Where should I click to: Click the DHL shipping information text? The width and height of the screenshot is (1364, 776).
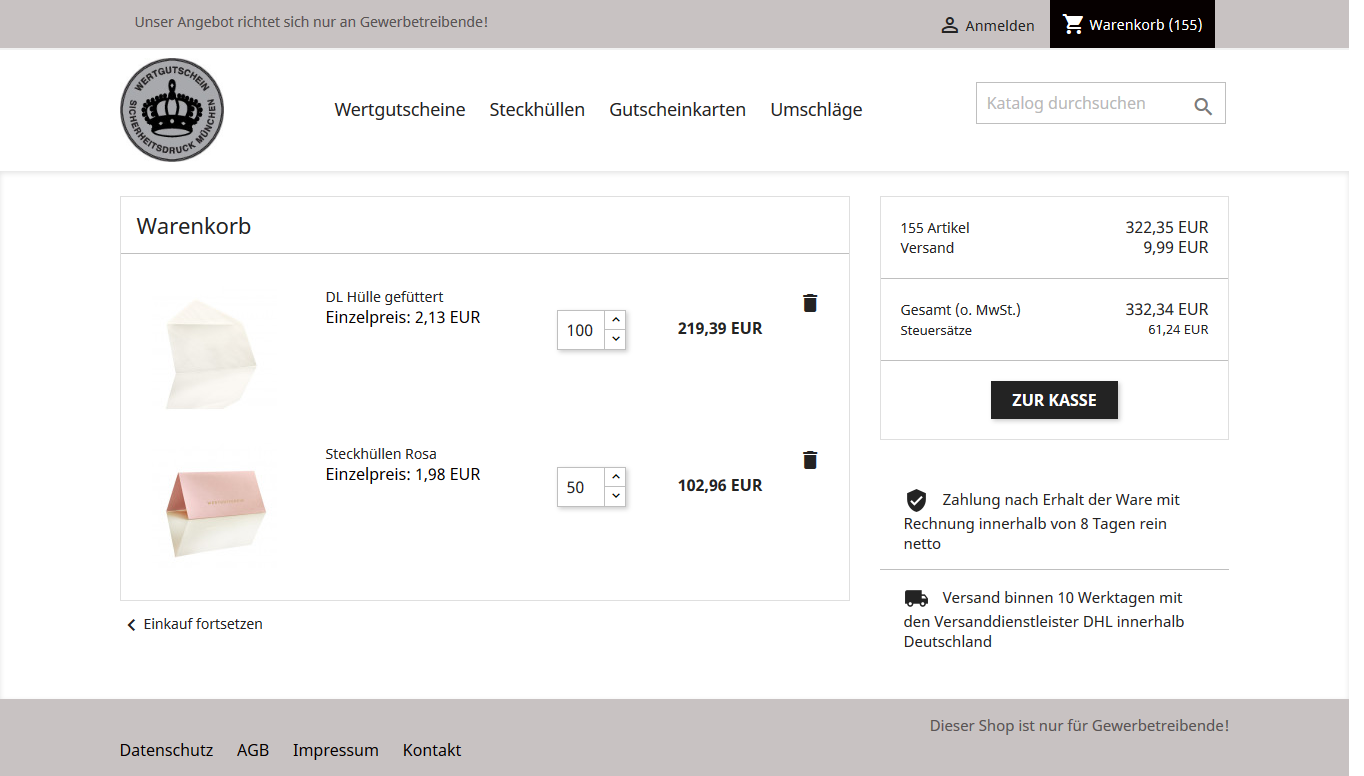click(1044, 620)
